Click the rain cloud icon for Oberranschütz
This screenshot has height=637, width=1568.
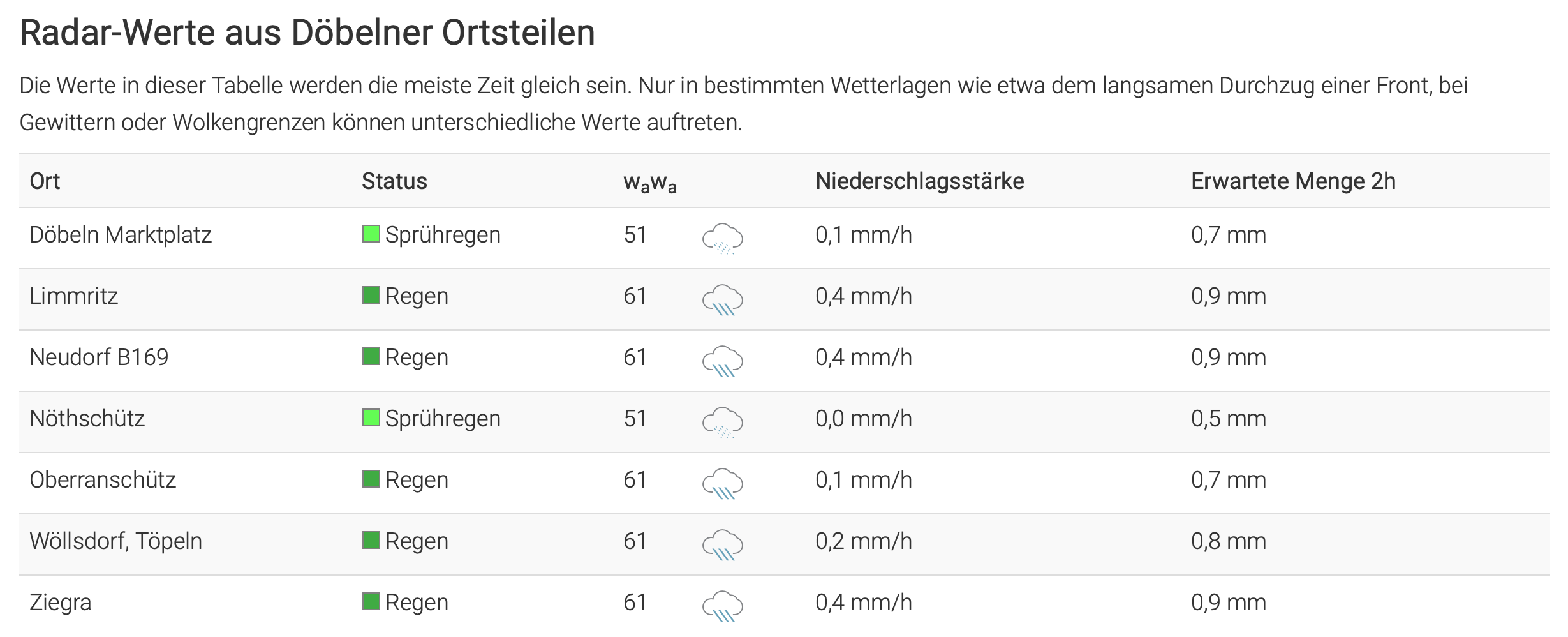[722, 483]
